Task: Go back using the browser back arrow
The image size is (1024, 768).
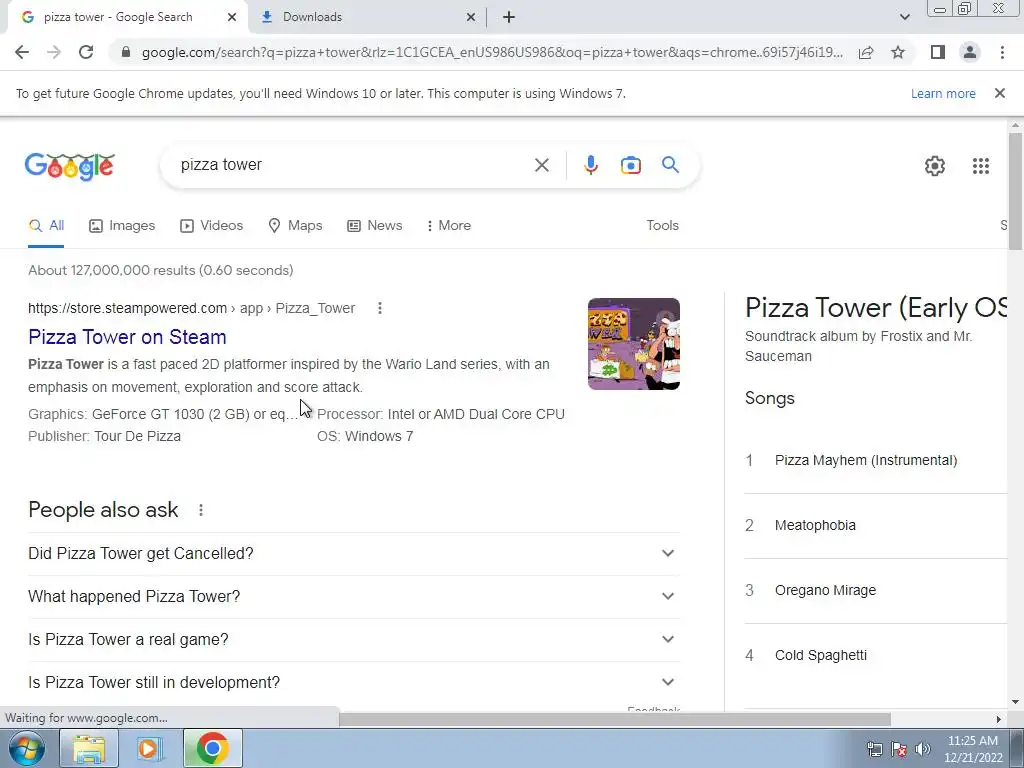Action: 22,52
